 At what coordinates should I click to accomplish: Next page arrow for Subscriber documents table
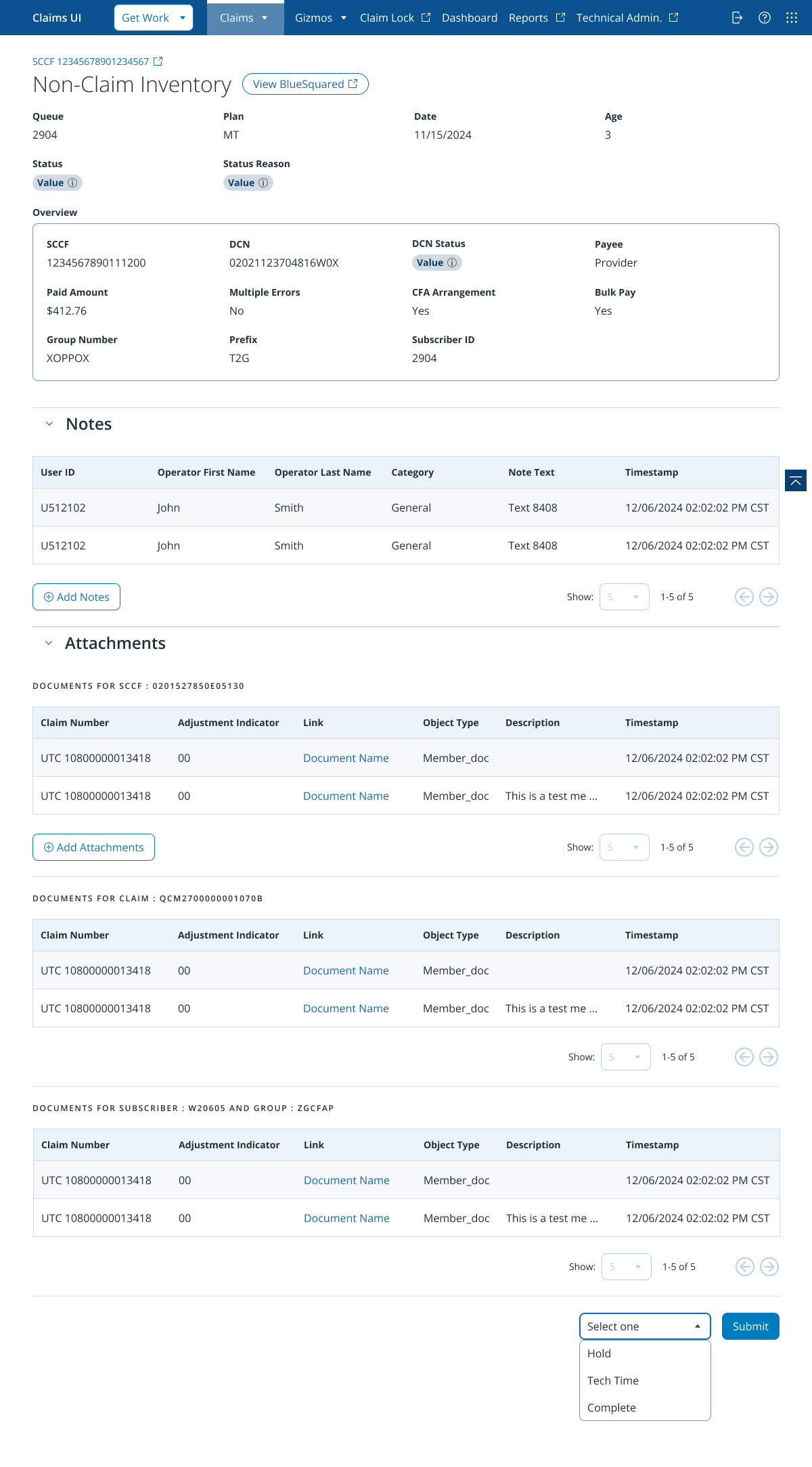click(x=769, y=1267)
